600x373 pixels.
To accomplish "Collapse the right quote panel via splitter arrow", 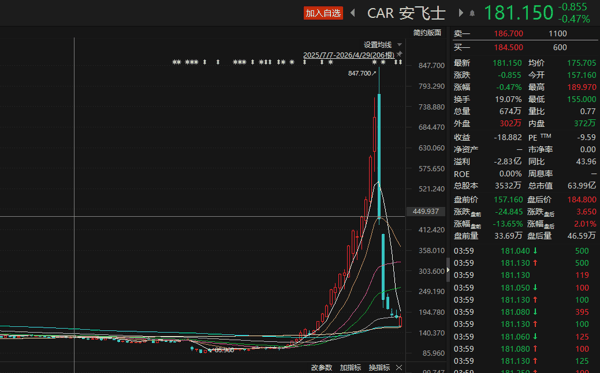I will [448, 270].
